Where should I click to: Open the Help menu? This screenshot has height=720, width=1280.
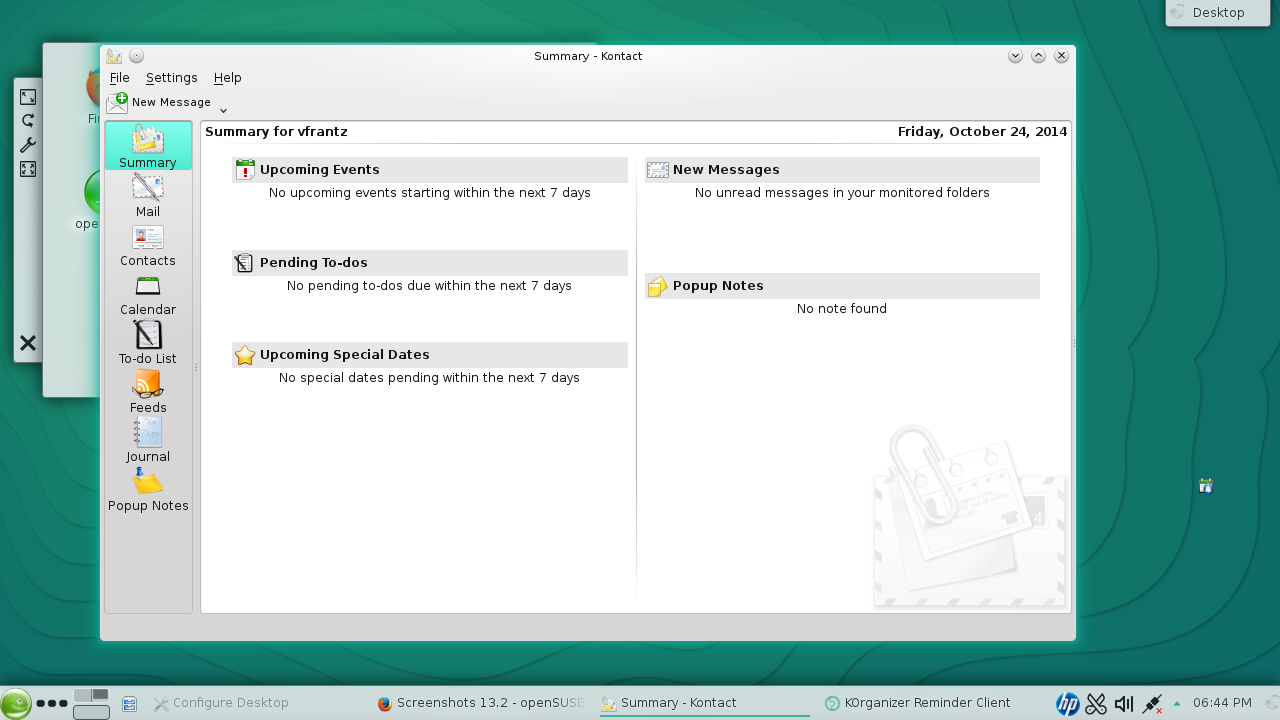click(228, 78)
